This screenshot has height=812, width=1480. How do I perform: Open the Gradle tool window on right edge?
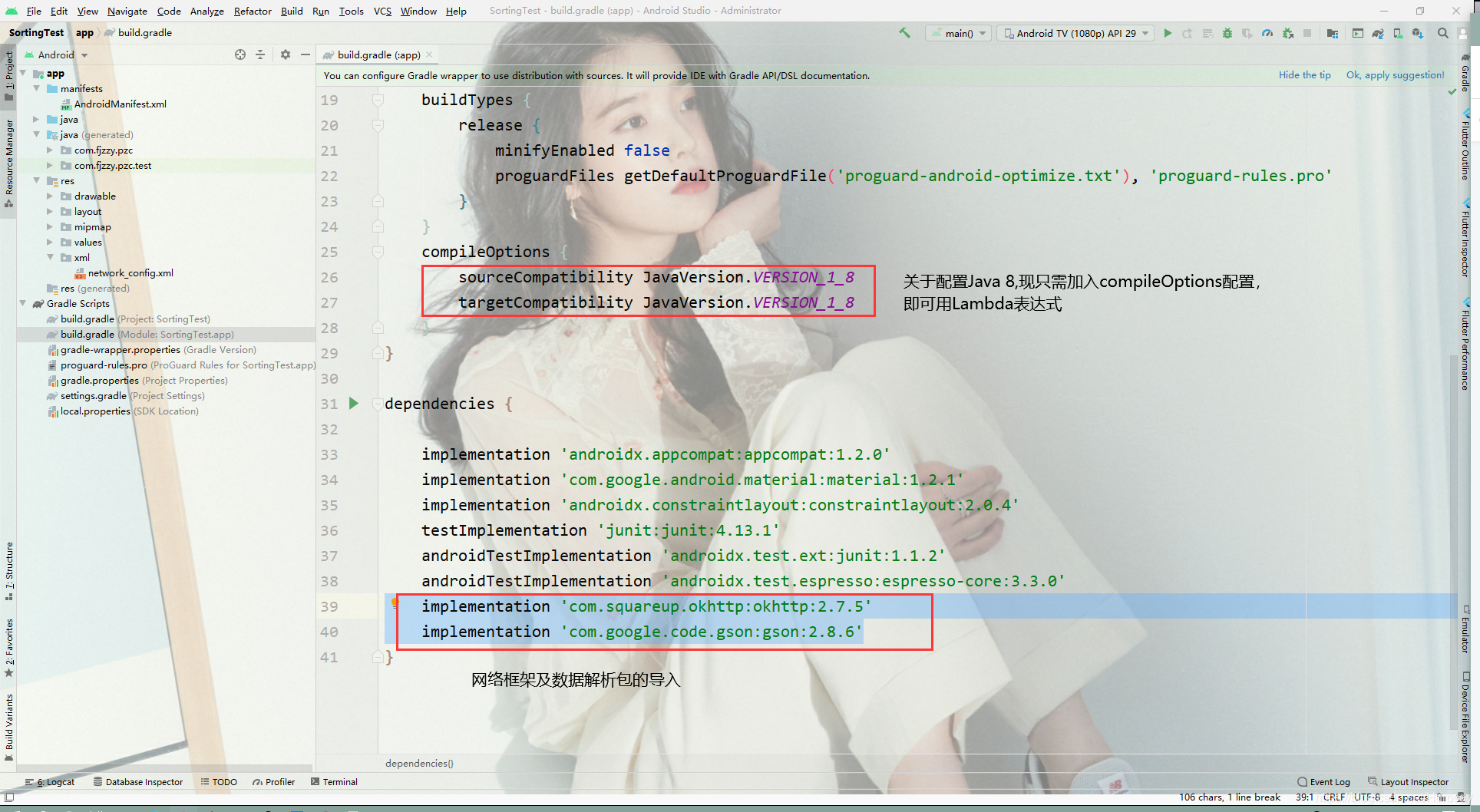point(1465,74)
